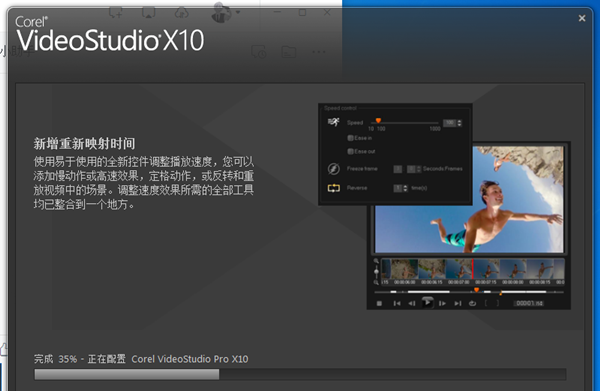Click the Corel VideoStudio X10 logo
The width and height of the screenshot is (600, 391).
point(110,34)
